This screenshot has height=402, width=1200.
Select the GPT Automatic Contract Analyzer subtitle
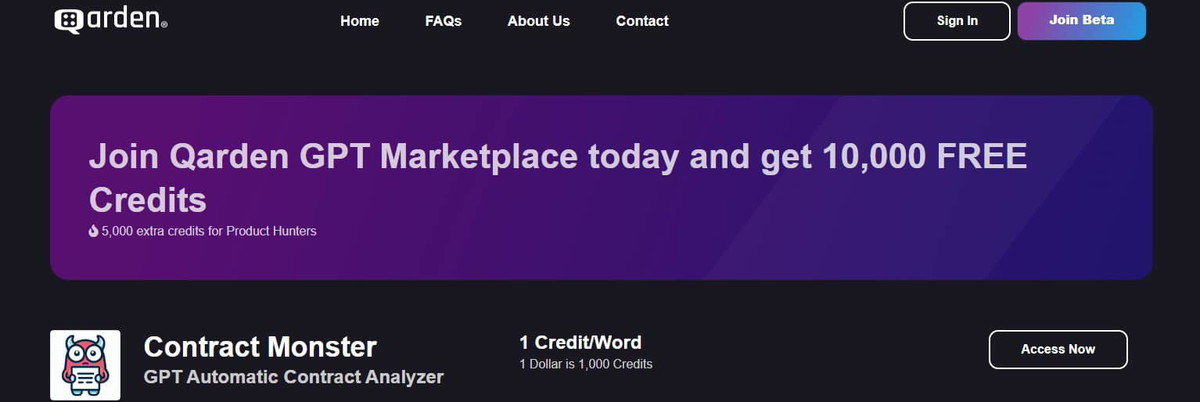tap(294, 377)
